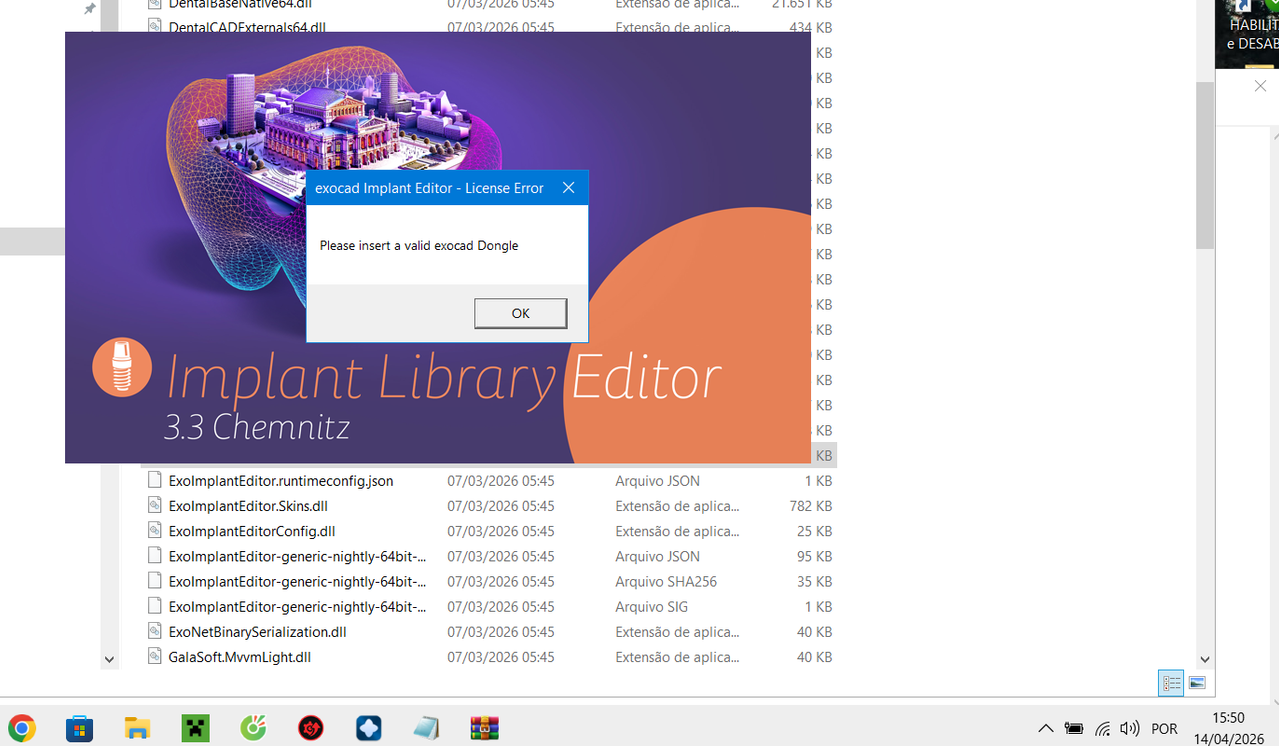Viewport: 1279px width, 746px height.
Task: Click file list scrollbar down arrow
Action: tap(1204, 659)
